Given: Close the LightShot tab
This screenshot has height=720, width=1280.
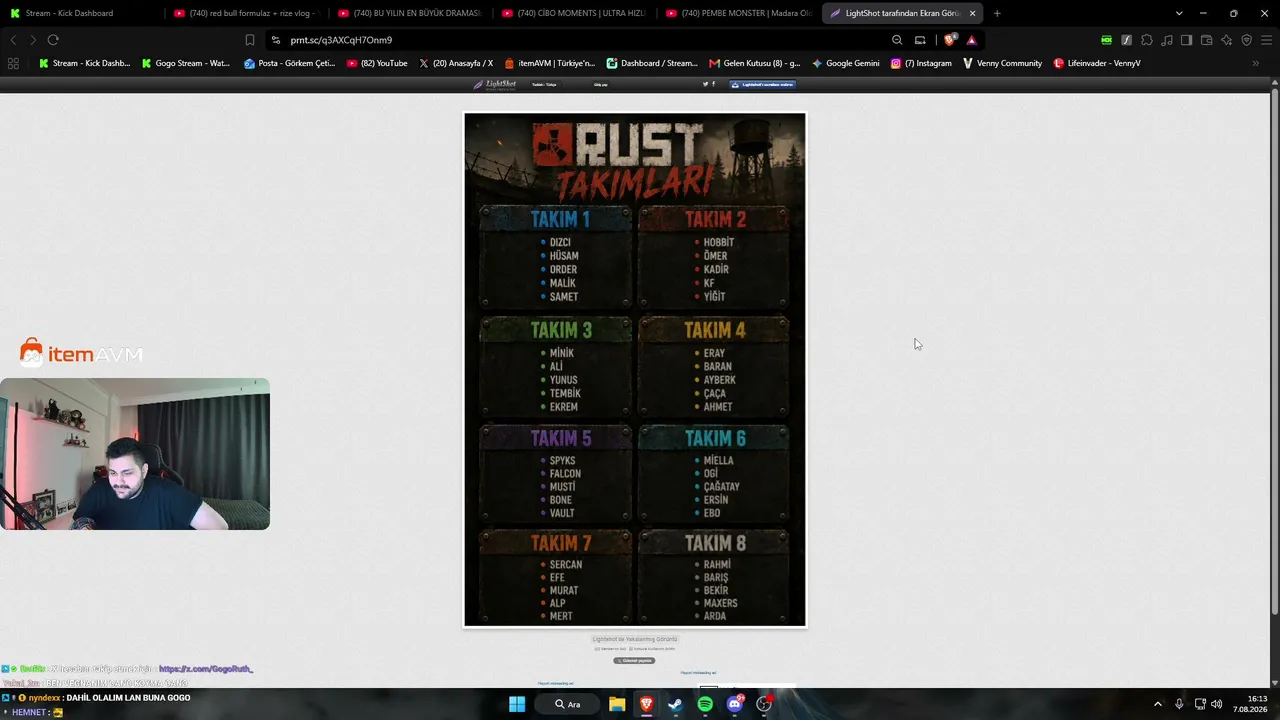Looking at the screenshot, I should click(x=972, y=13).
